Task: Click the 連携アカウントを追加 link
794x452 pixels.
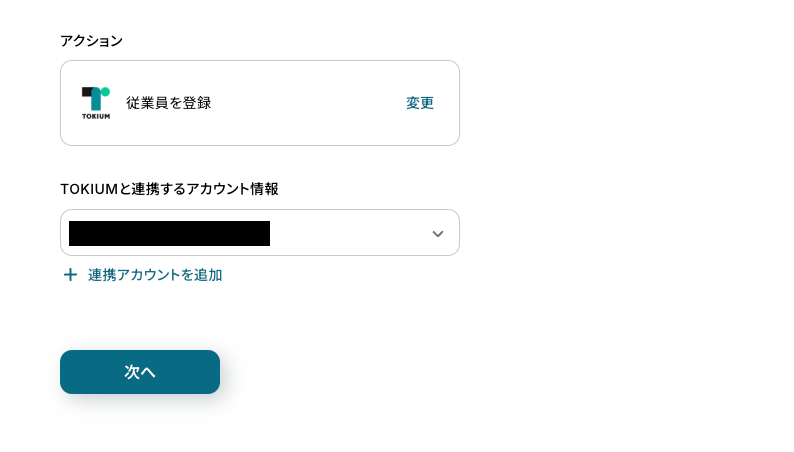Action: 155,275
